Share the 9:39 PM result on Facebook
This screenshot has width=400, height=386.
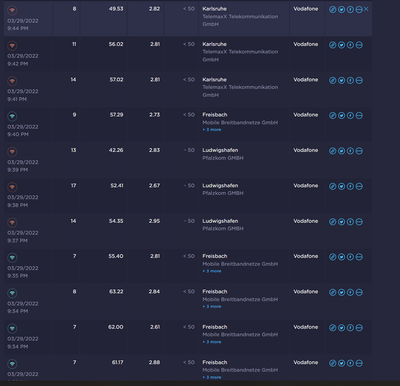350,151
